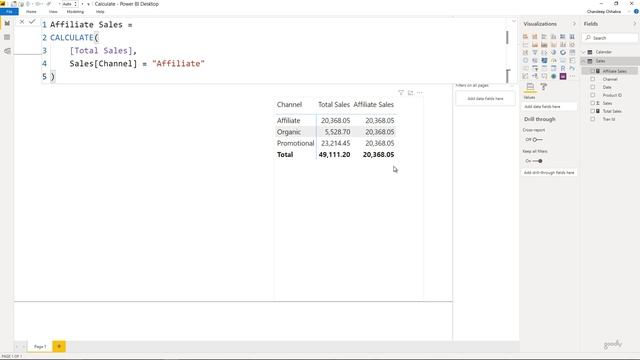Click the formula bar vertical scrollbar
This screenshot has width=640, height=360.
point(507,38)
